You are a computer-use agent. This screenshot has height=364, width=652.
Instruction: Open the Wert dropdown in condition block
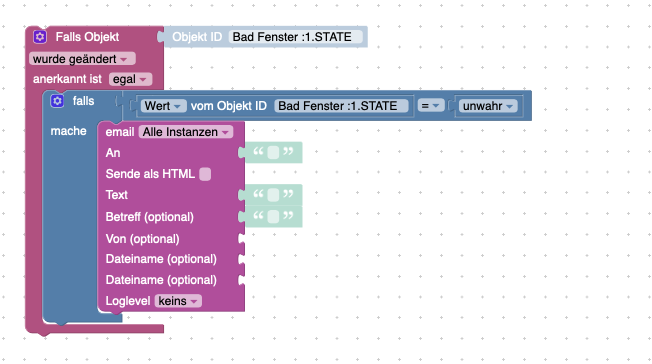click(163, 106)
